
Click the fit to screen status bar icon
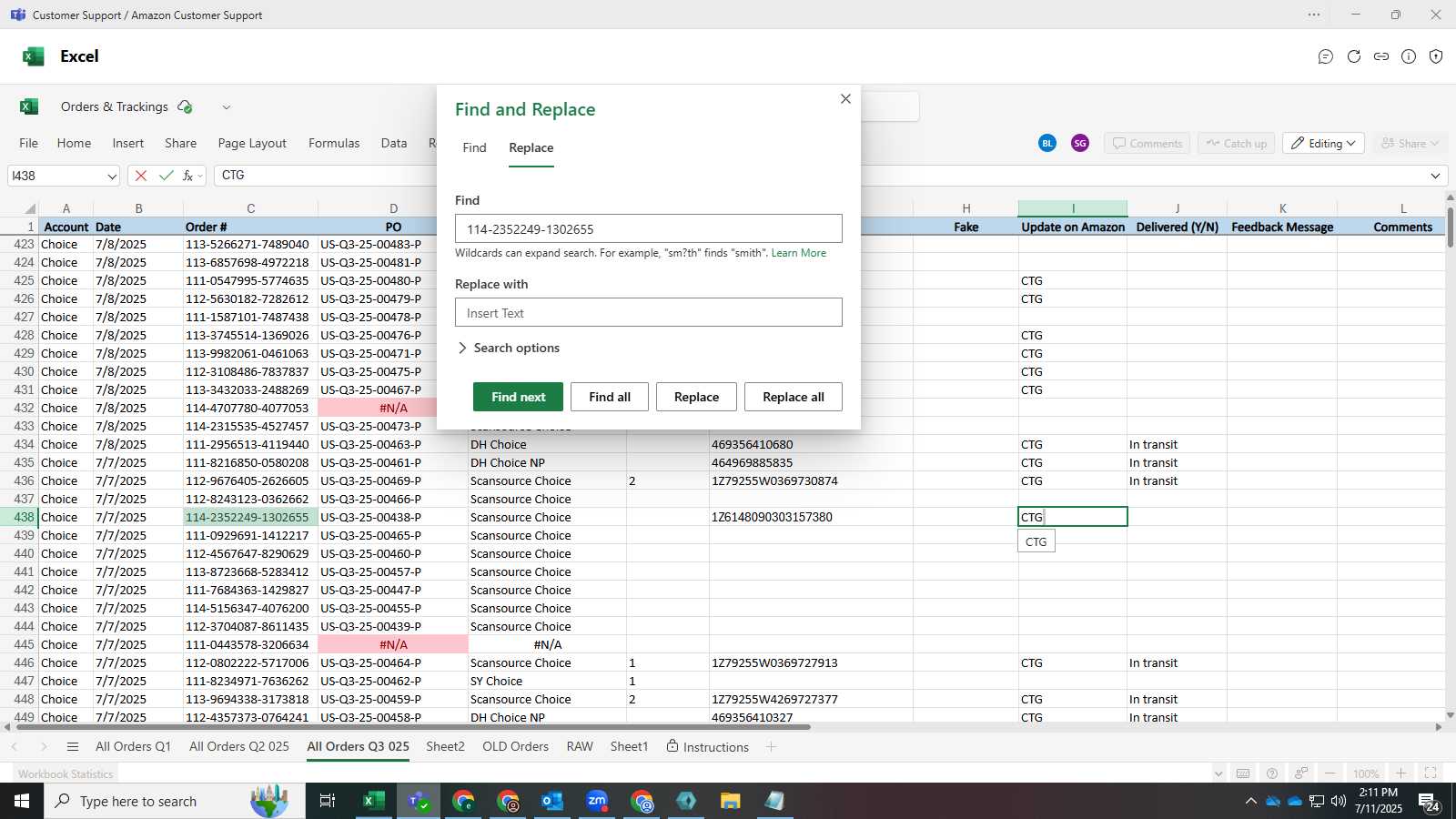point(1431,773)
